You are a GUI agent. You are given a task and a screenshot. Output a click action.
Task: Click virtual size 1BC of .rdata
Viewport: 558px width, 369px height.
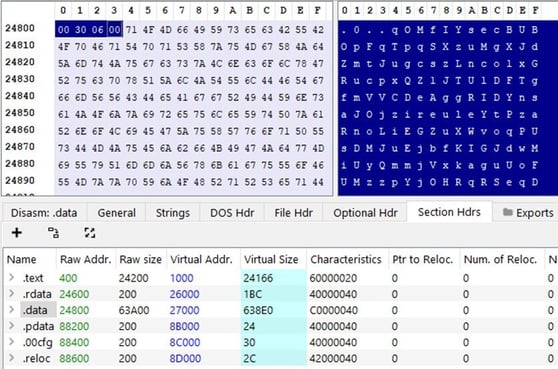coord(253,294)
